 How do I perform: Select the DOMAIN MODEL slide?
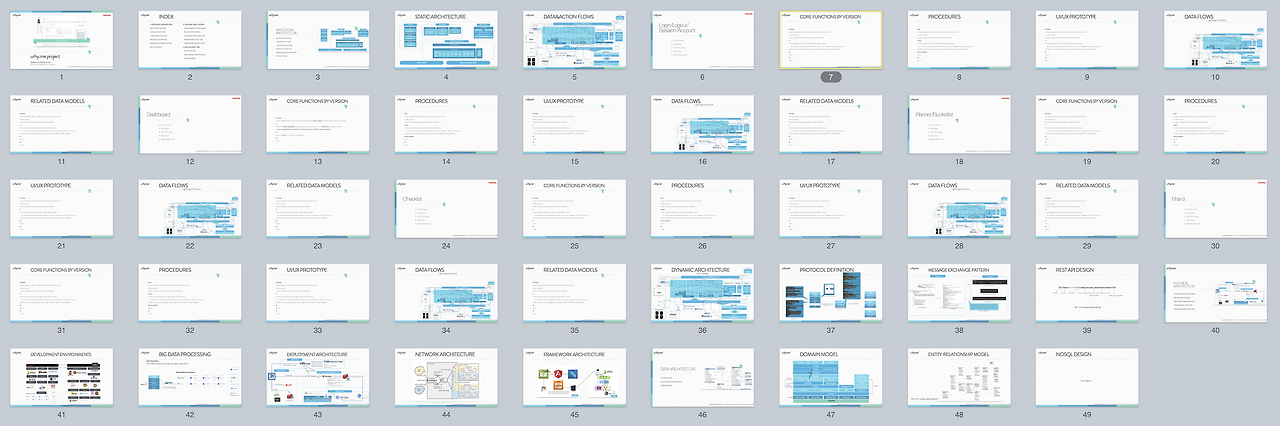point(831,378)
